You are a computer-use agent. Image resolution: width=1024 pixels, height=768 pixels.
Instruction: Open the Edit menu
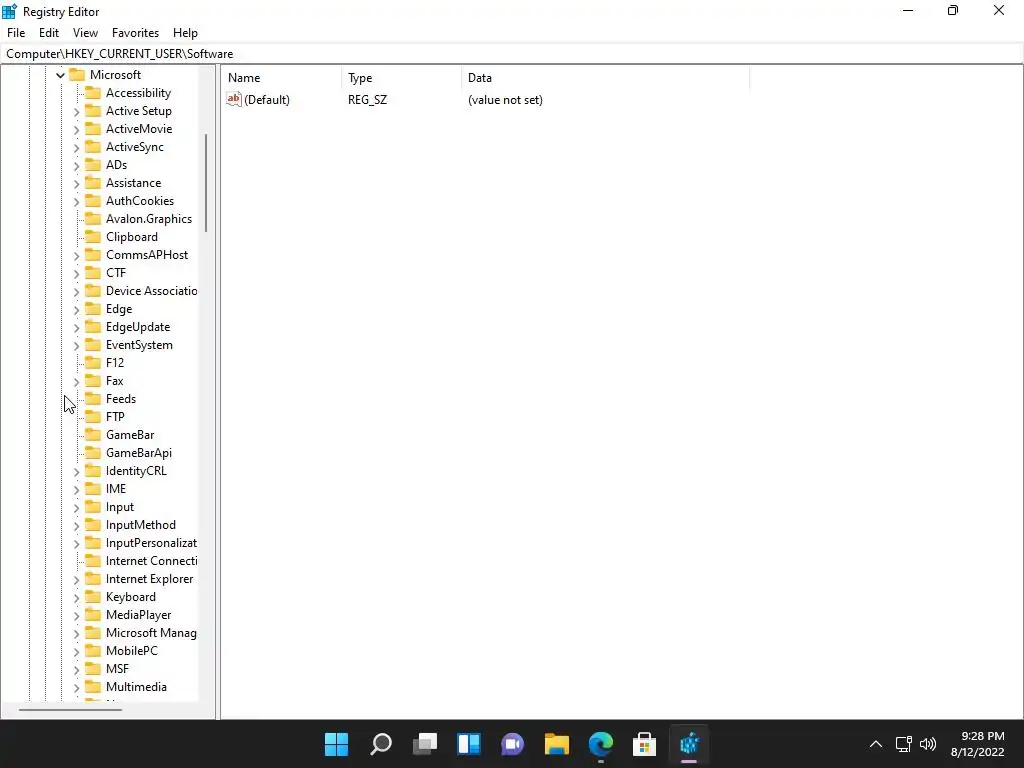click(48, 33)
